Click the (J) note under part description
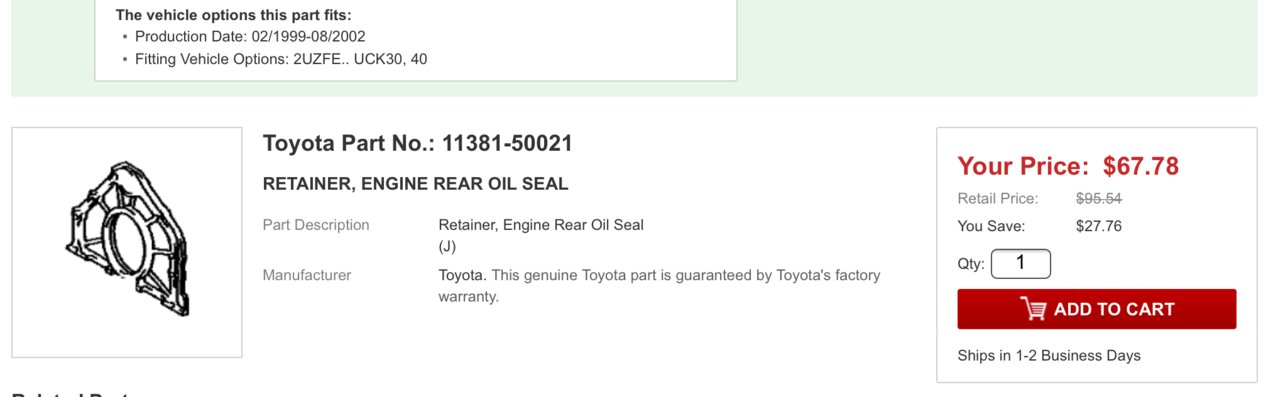This screenshot has height=397, width=1278. click(447, 246)
